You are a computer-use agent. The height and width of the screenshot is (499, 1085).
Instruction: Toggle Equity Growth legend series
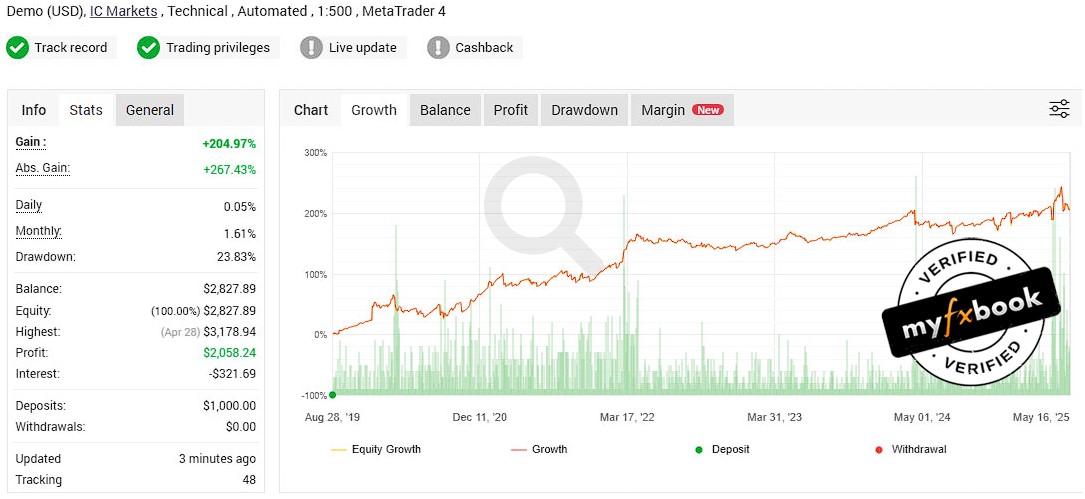coord(376,450)
